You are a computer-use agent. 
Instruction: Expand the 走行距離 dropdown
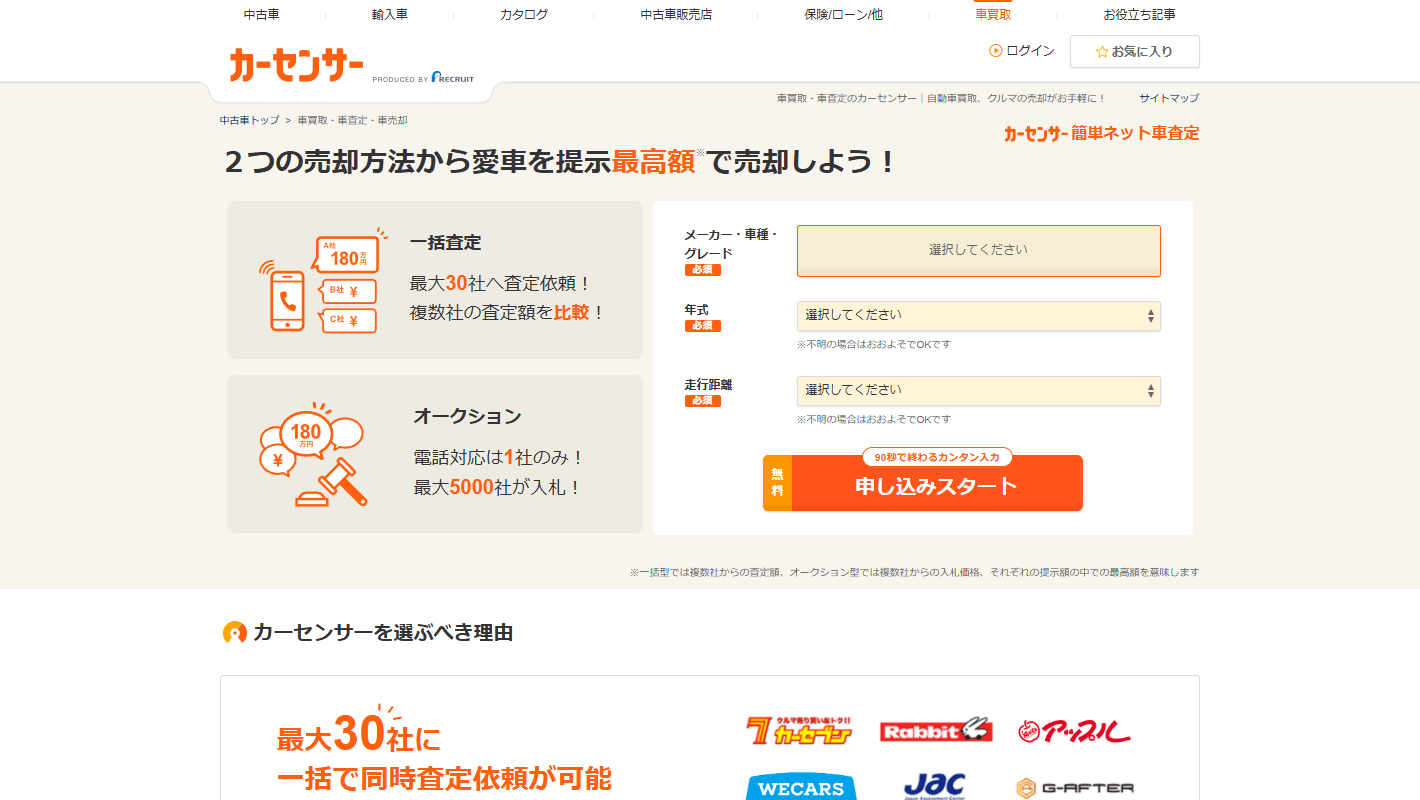pyautogui.click(x=979, y=391)
